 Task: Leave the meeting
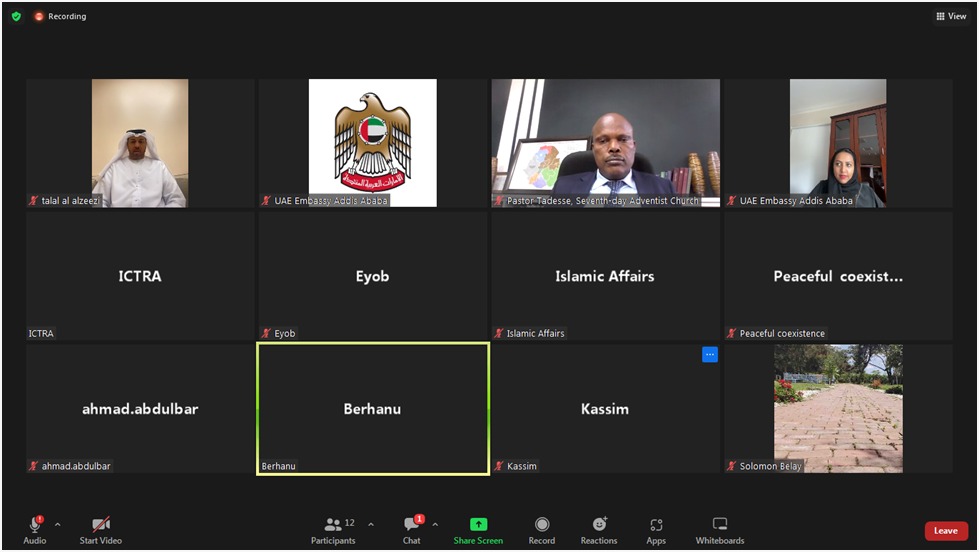tap(946, 531)
